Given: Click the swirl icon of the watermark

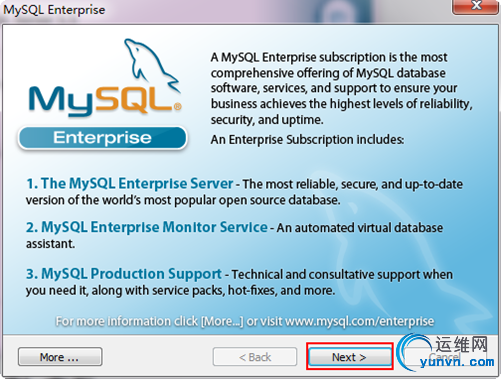Looking at the screenshot, I should tap(415, 352).
